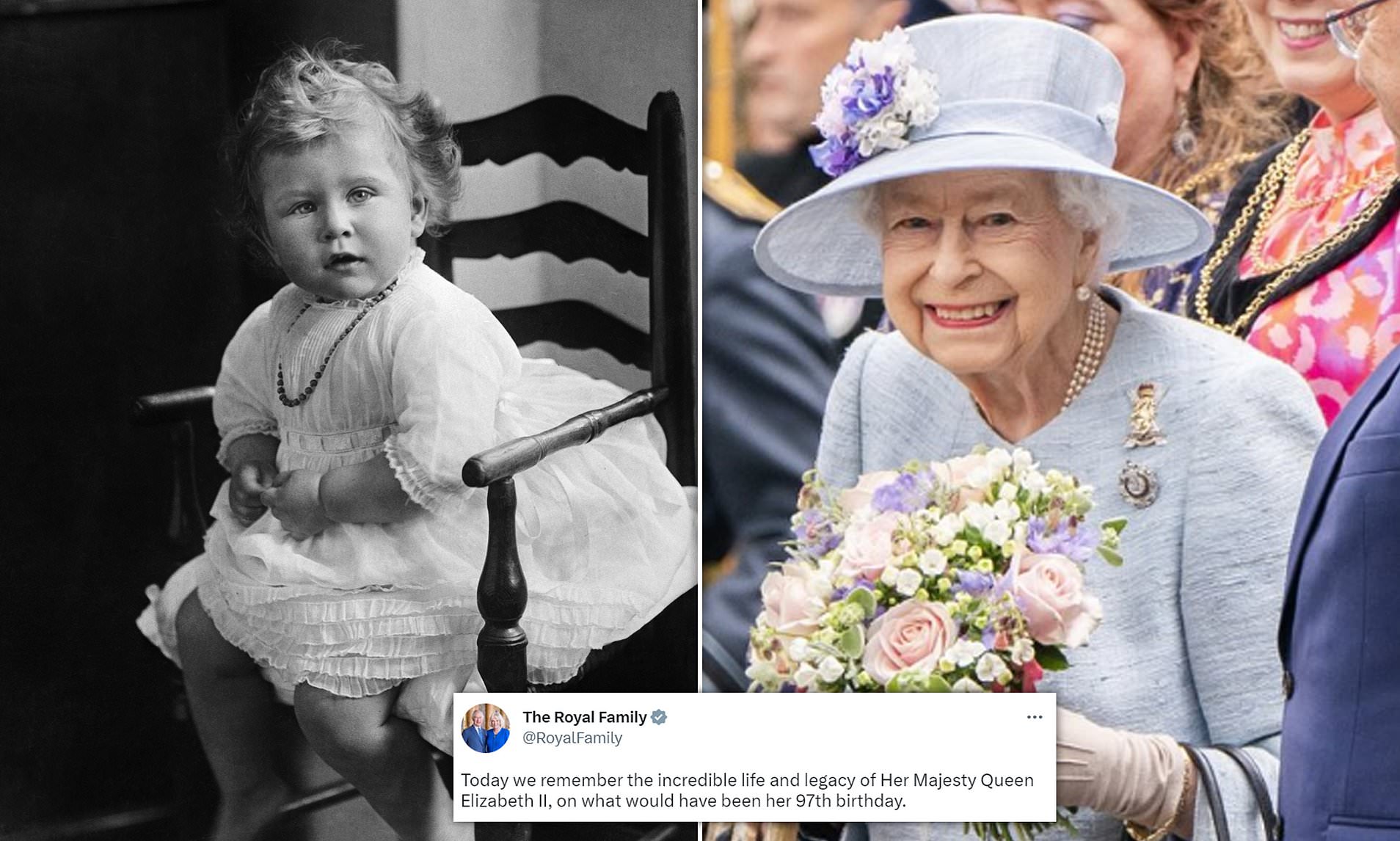The height and width of the screenshot is (841, 1400).
Task: Open the black-and-white toddler photo
Action: pyautogui.click(x=349, y=420)
